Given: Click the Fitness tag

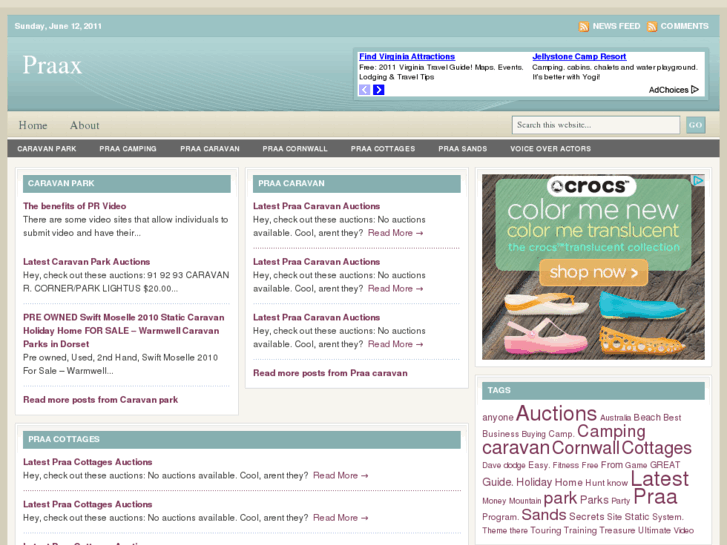Looking at the screenshot, I should (566, 465).
